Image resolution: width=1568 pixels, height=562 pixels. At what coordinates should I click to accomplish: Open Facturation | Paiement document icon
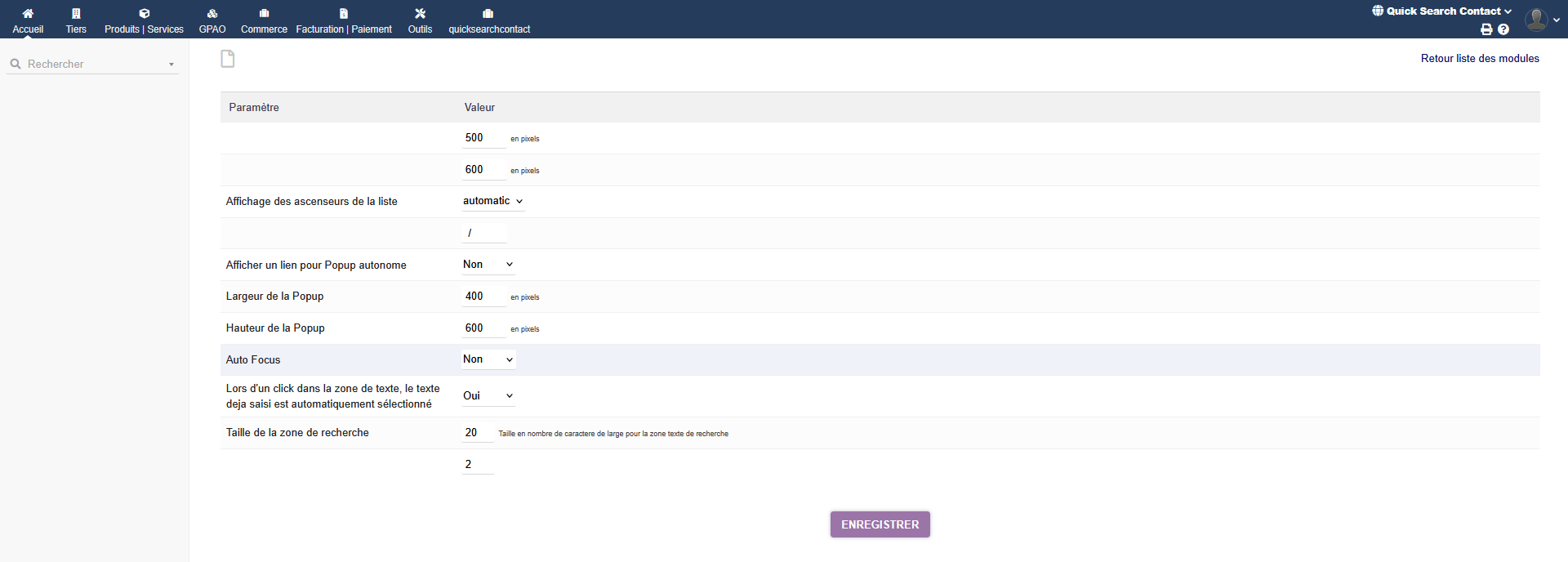pos(344,13)
